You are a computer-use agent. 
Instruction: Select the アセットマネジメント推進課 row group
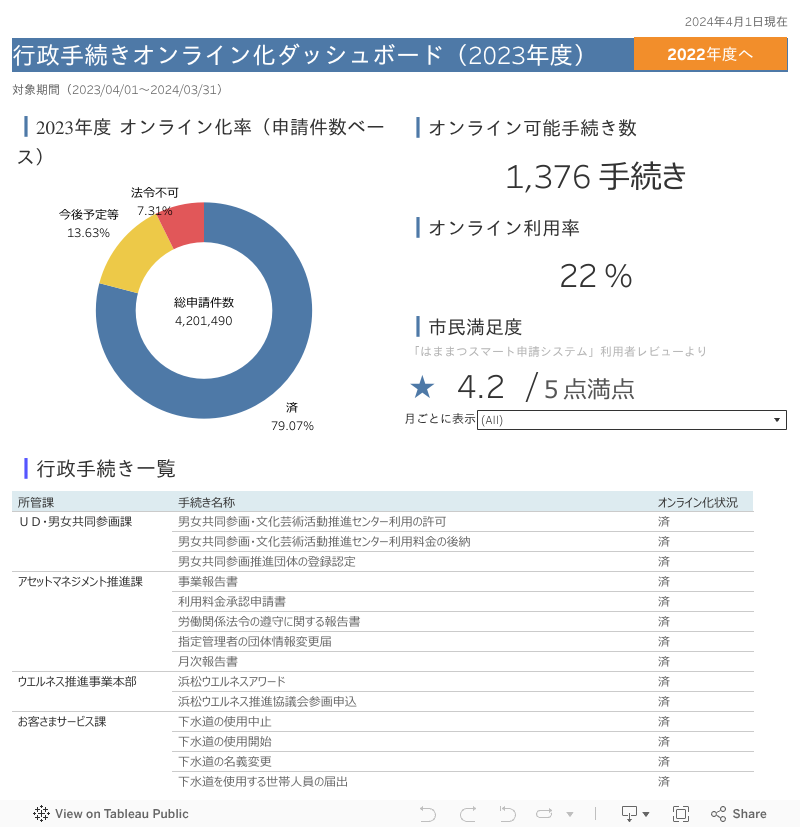coord(80,581)
